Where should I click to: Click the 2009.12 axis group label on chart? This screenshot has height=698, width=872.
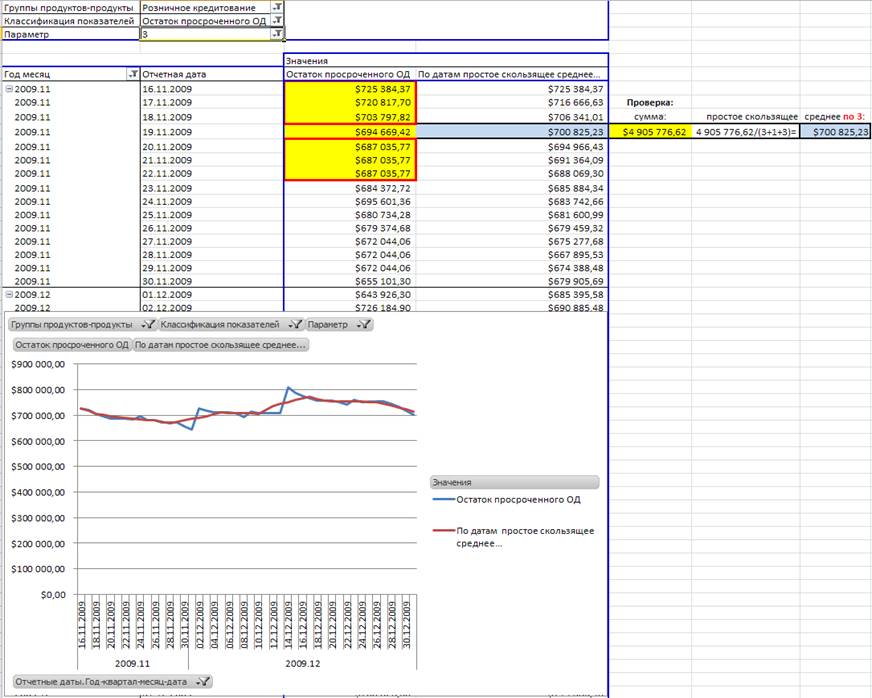[303, 664]
